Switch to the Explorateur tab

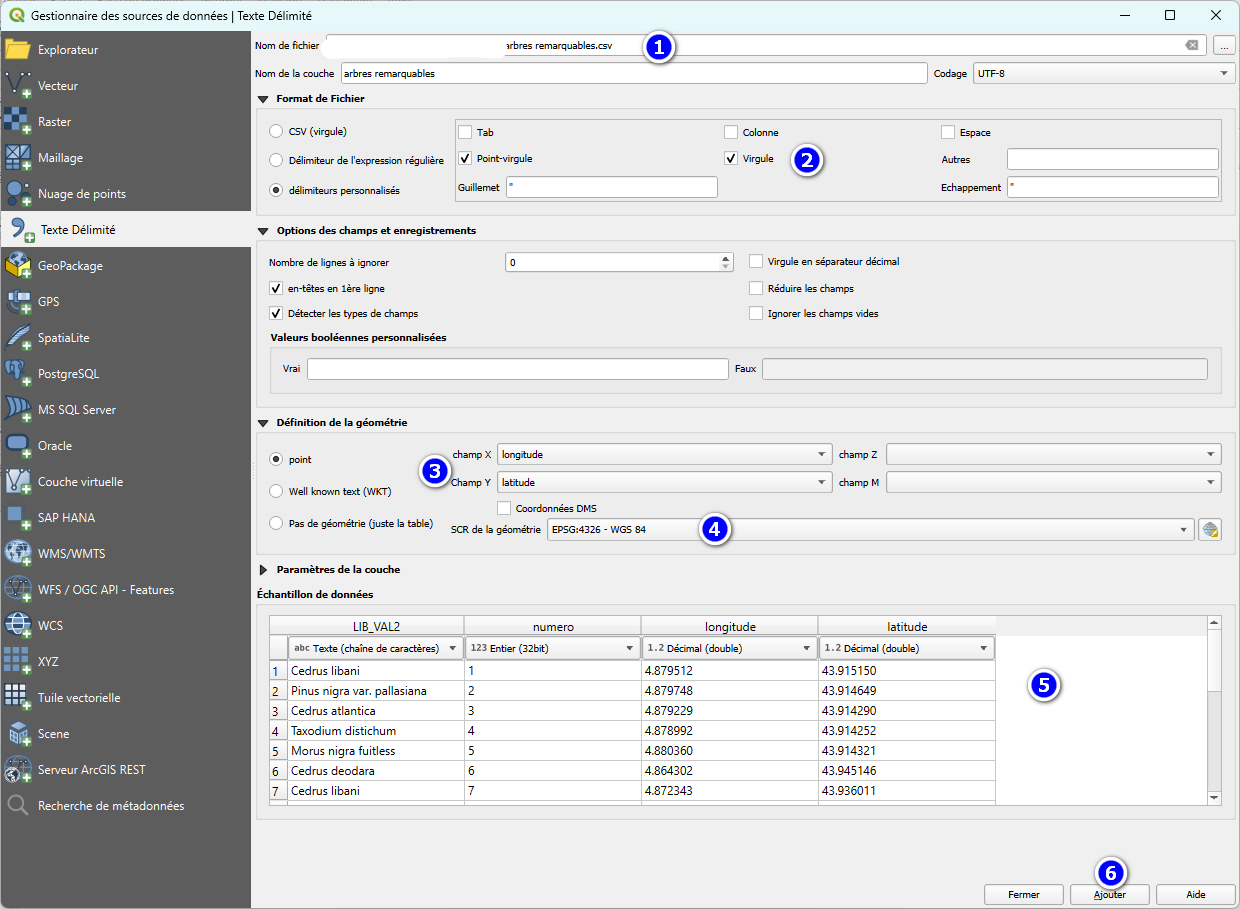click(x=68, y=50)
